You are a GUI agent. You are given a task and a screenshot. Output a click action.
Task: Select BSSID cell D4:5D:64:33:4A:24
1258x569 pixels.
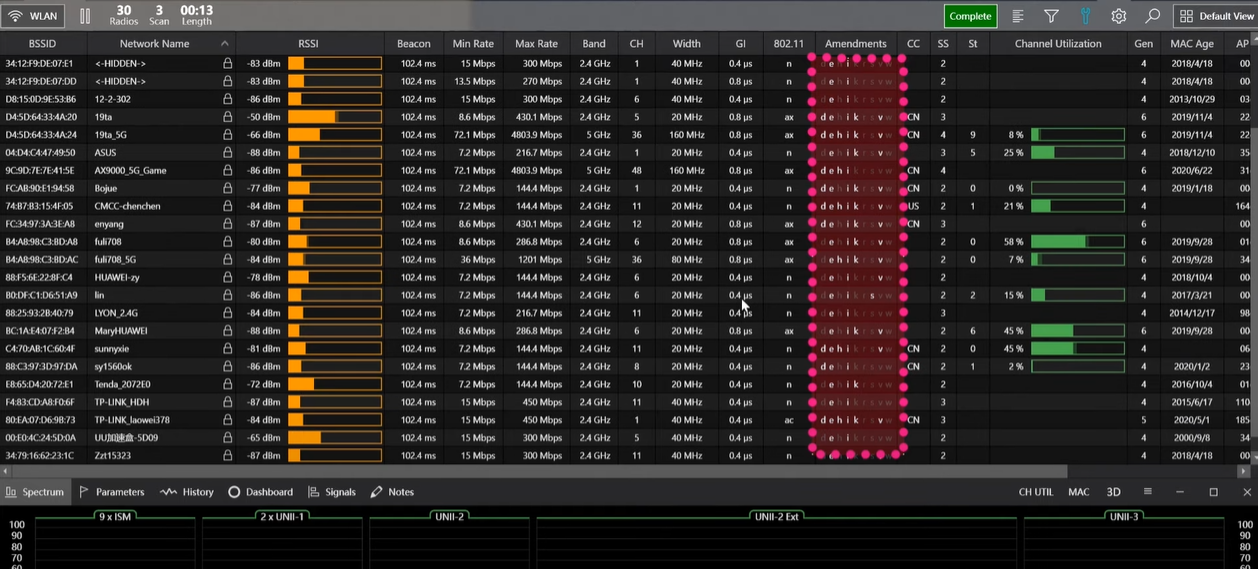click(x=41, y=135)
